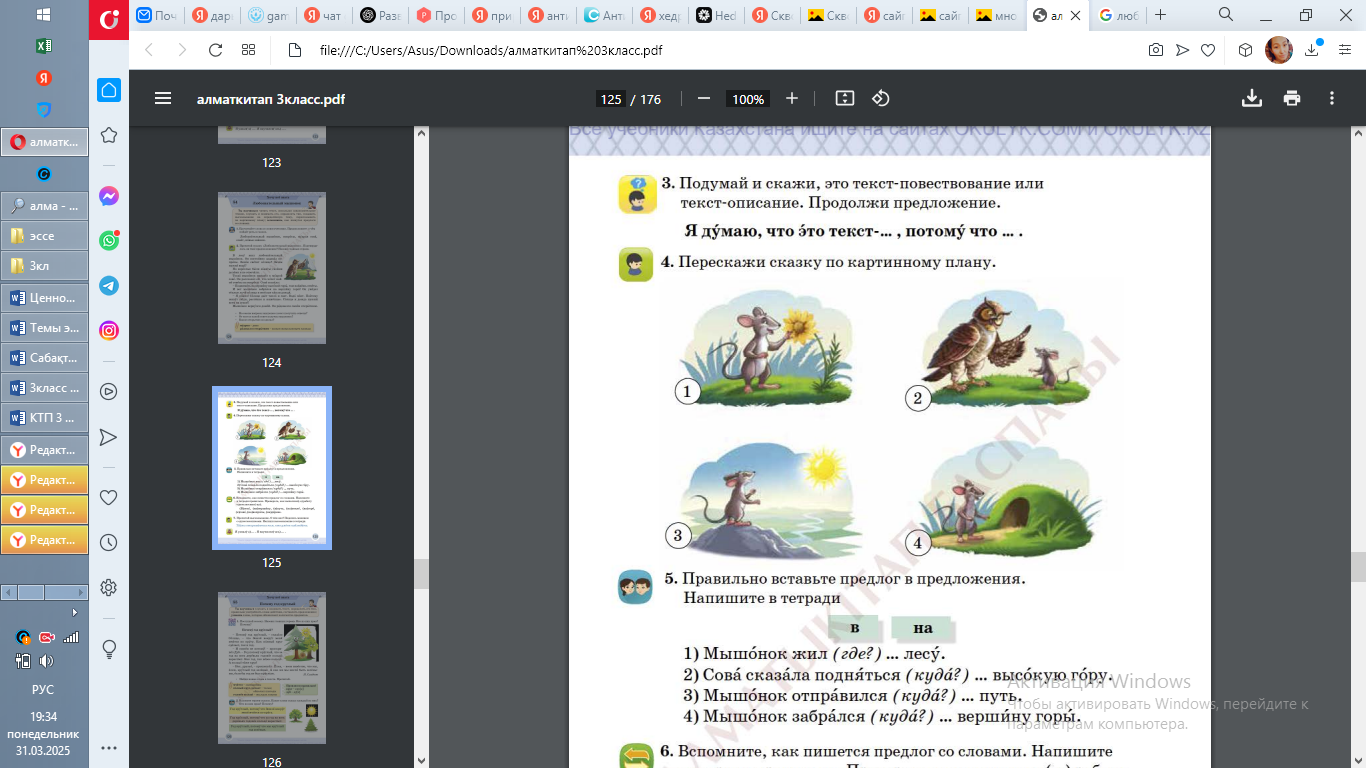The width and height of the screenshot is (1366, 768).
Task: Click the PDF page vertical scrollbar handle
Action: coord(1358,566)
